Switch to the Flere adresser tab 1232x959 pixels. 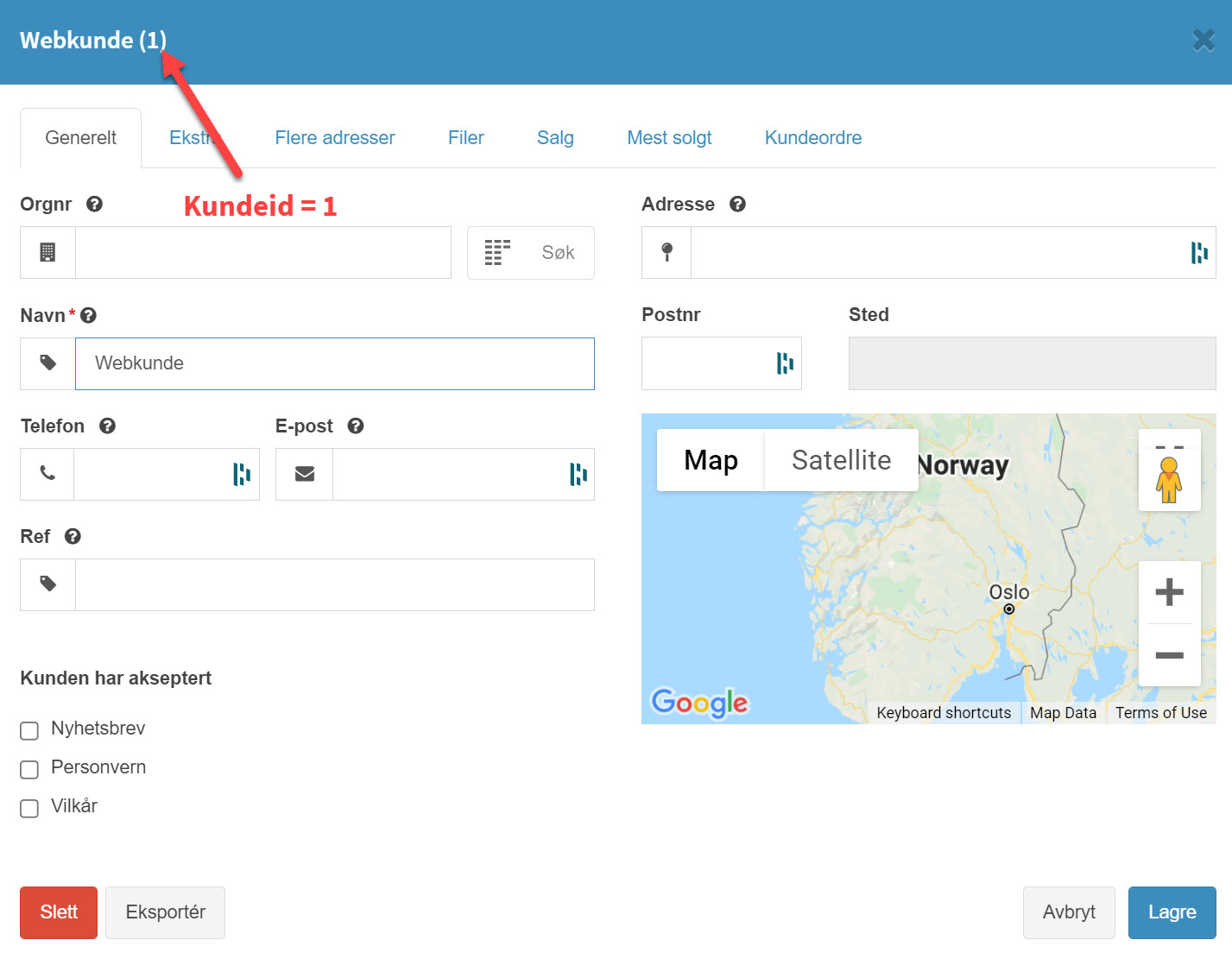pos(334,138)
